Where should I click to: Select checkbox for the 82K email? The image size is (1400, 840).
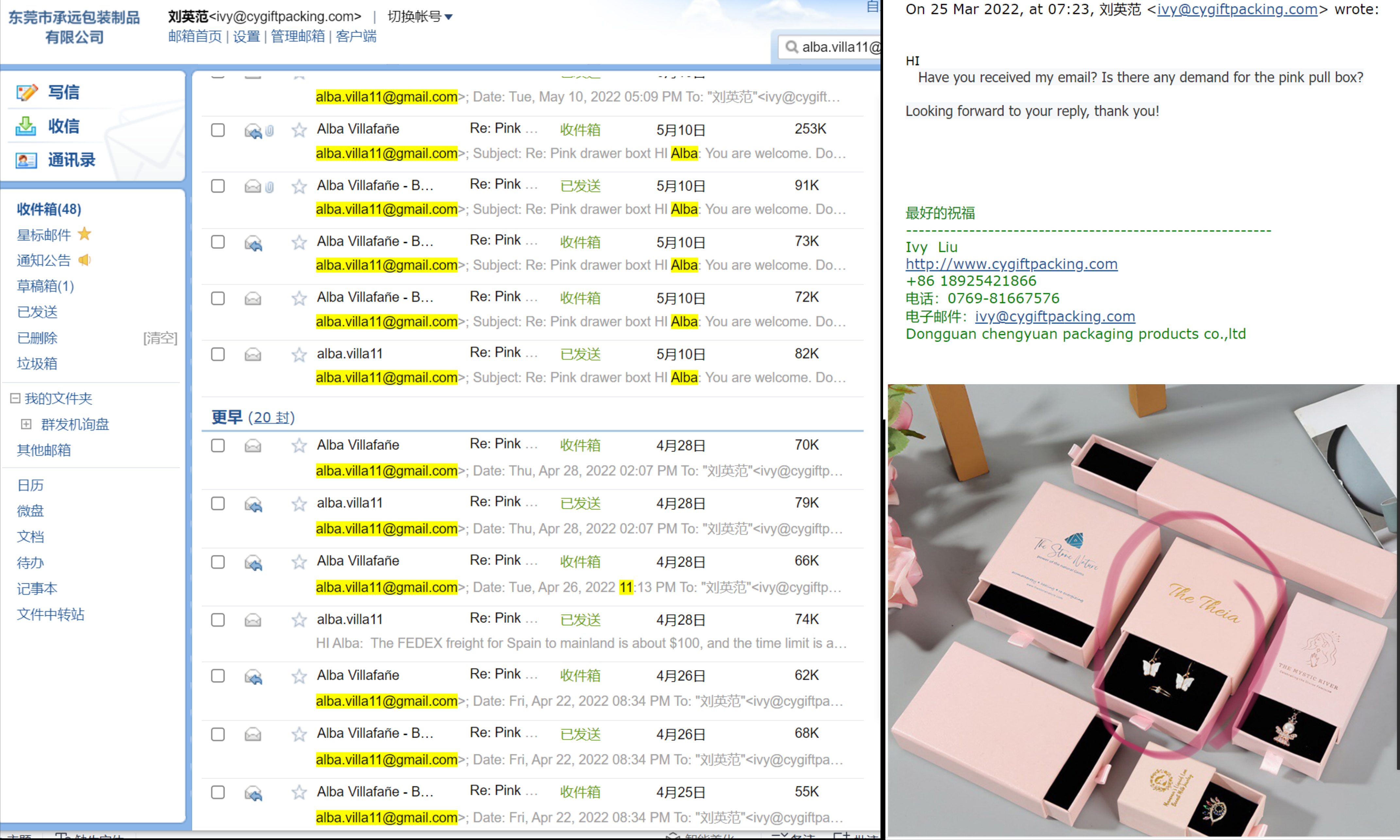point(218,354)
